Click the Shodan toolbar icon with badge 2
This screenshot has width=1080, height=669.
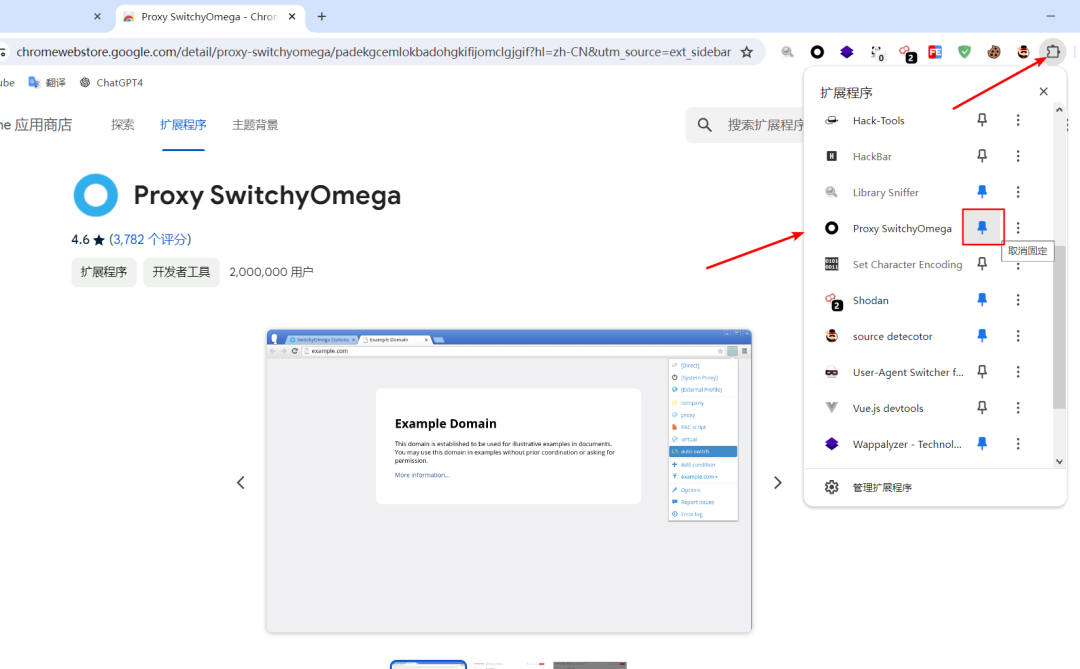tap(906, 52)
